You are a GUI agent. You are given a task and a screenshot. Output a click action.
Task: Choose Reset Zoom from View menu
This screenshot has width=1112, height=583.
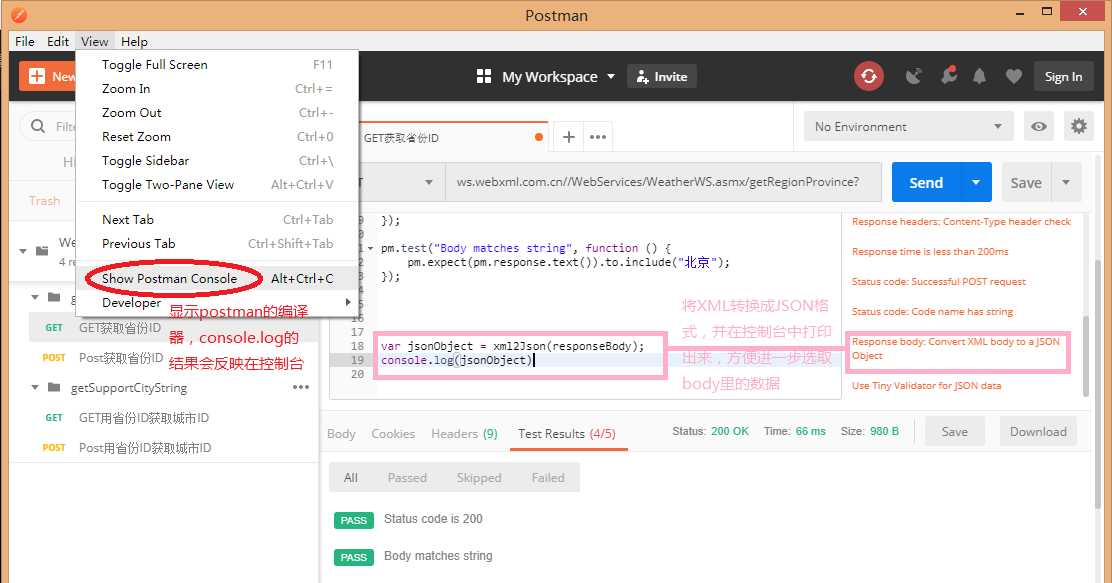pyautogui.click(x=217, y=137)
